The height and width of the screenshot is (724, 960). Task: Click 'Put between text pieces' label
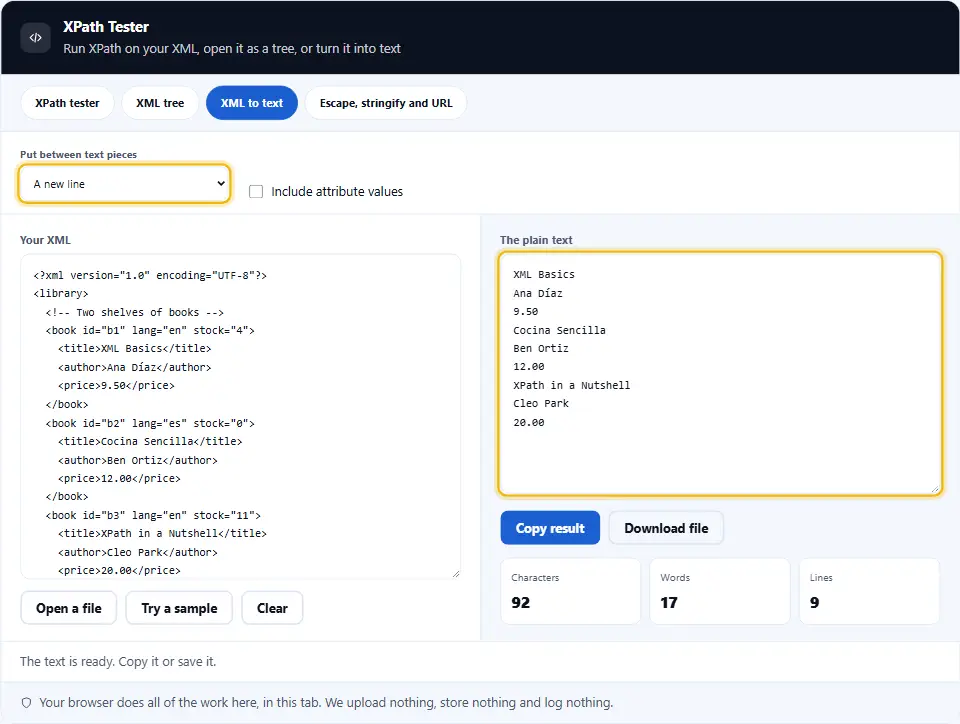click(x=78, y=155)
